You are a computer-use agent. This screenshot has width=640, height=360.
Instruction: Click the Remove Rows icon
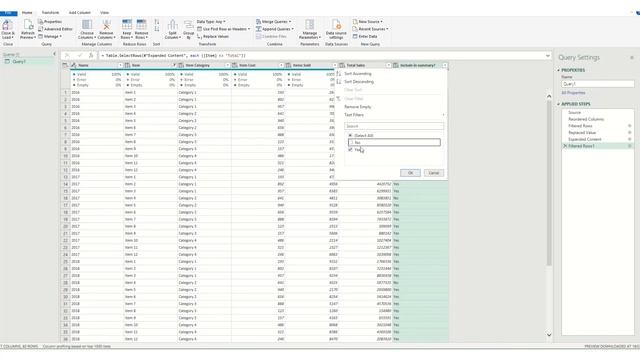[141, 24]
